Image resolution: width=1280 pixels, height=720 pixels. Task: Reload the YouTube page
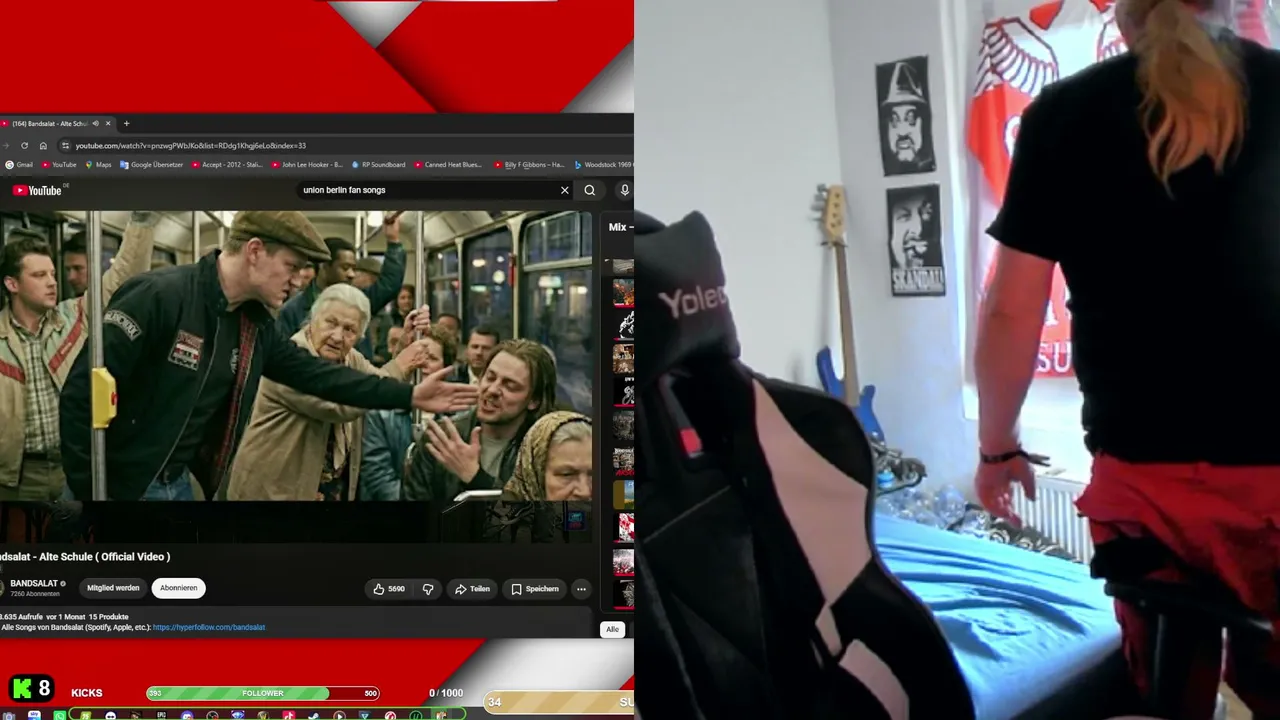coord(24,146)
